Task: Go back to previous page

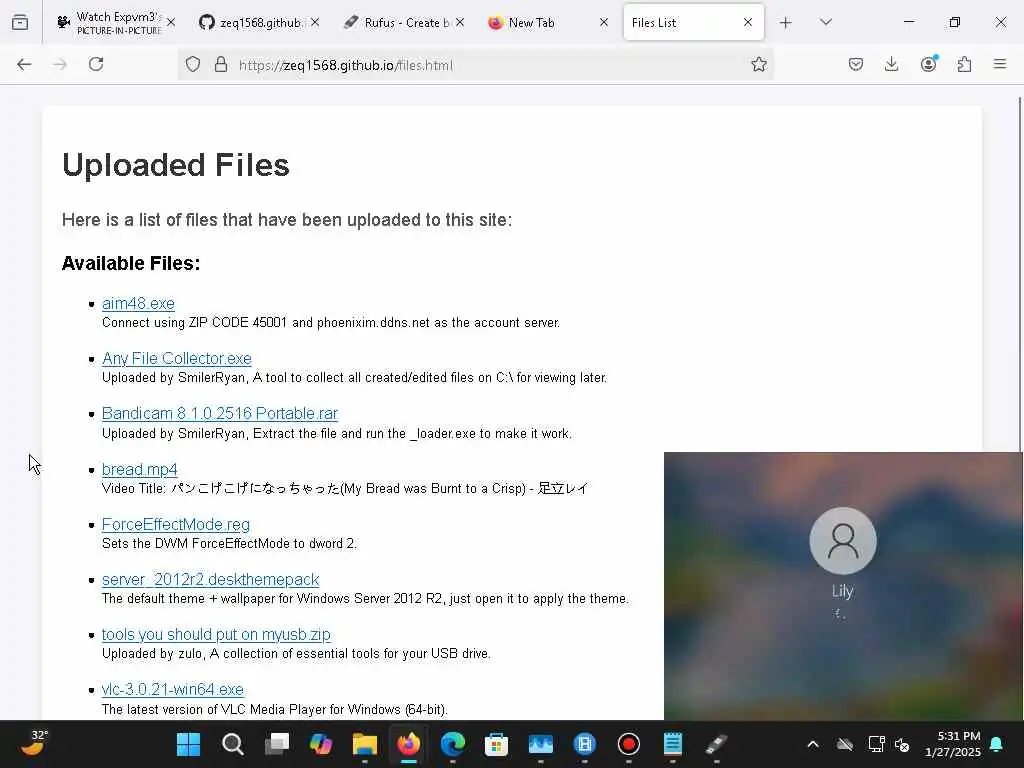Action: (x=24, y=64)
